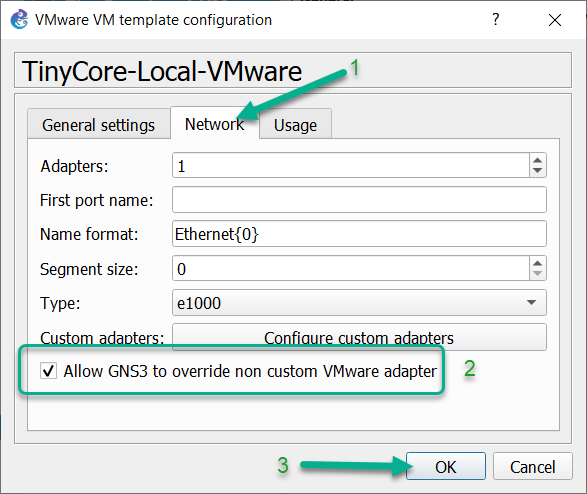The height and width of the screenshot is (494, 587).
Task: Click the Cancel button
Action: [x=533, y=466]
